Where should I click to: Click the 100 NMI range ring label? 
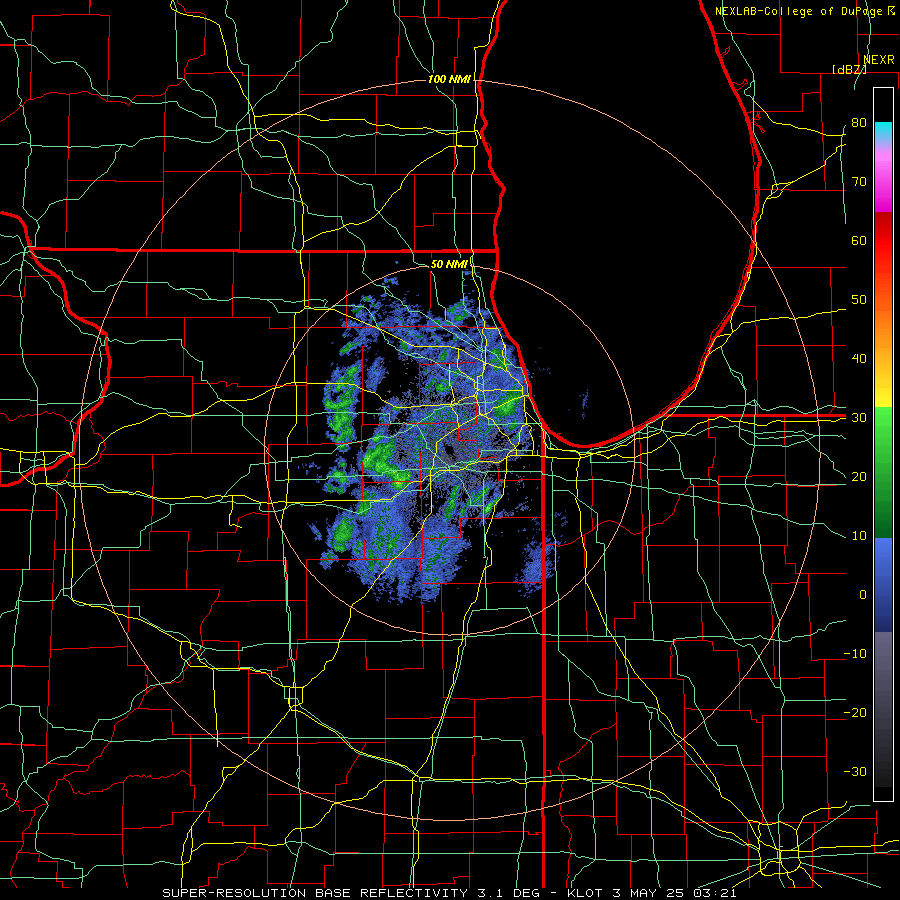pyautogui.click(x=449, y=79)
